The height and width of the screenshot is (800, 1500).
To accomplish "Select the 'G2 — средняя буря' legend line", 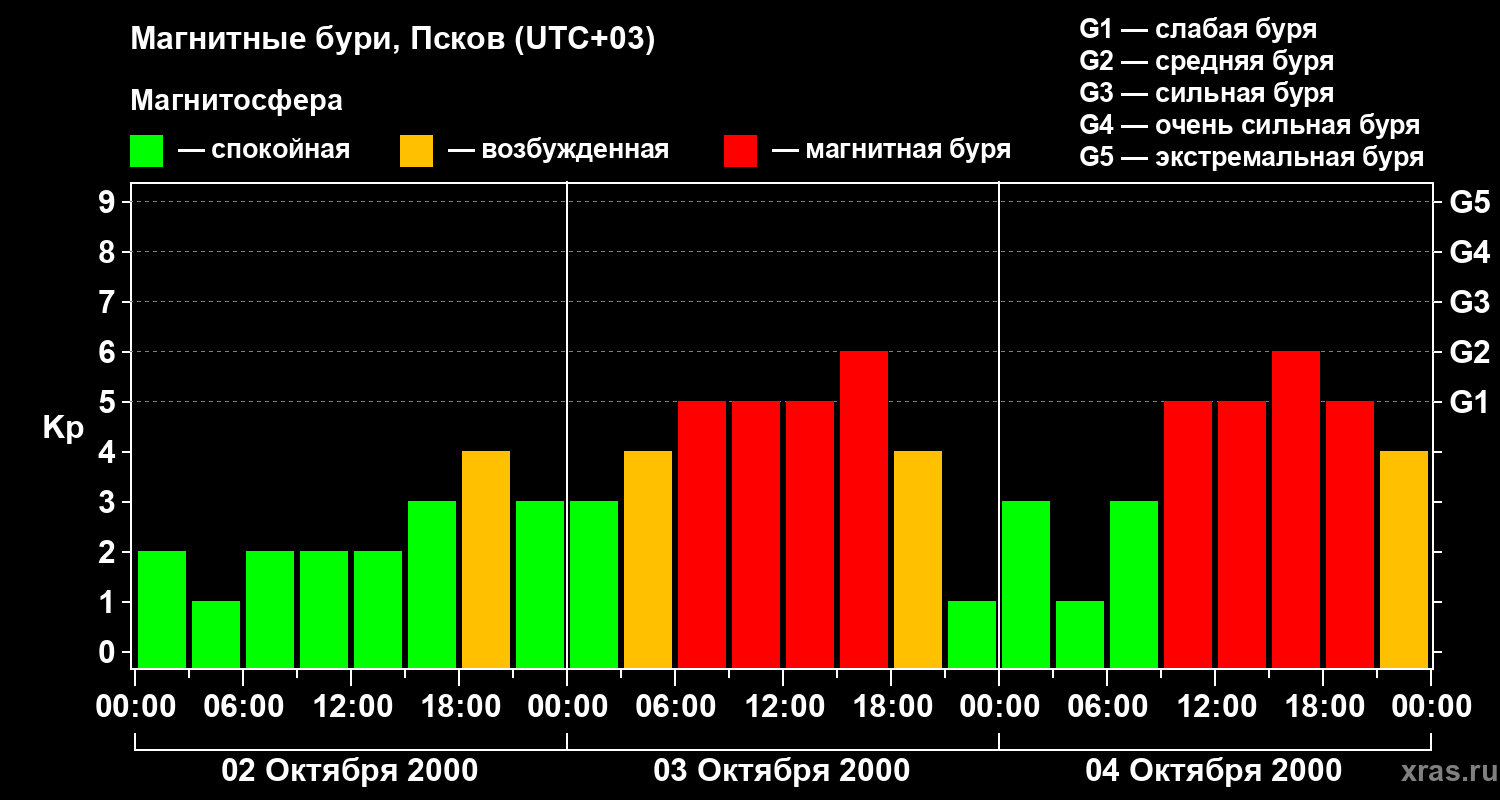I will click(x=1207, y=61).
